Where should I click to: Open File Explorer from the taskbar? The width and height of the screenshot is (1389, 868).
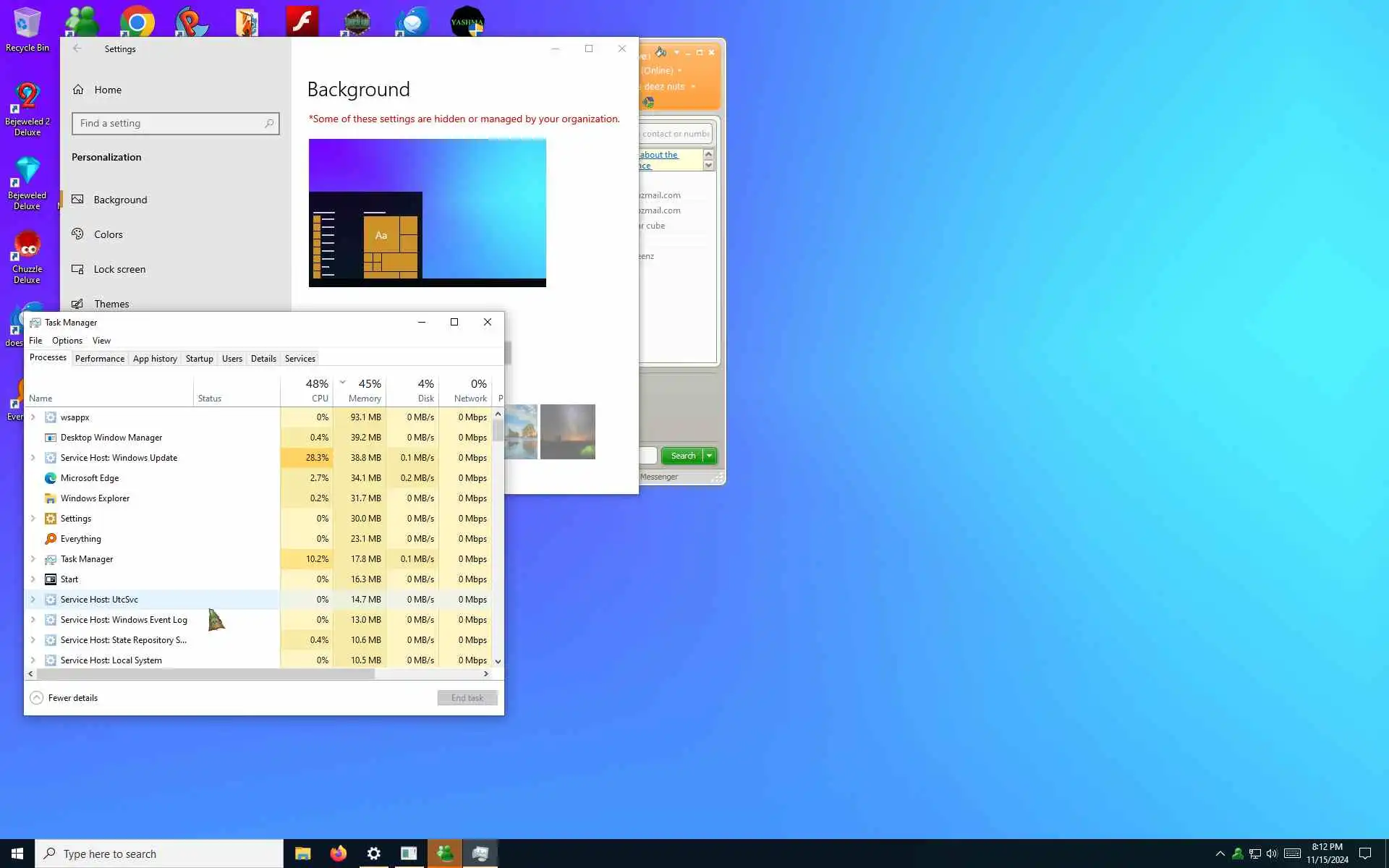coord(302,854)
